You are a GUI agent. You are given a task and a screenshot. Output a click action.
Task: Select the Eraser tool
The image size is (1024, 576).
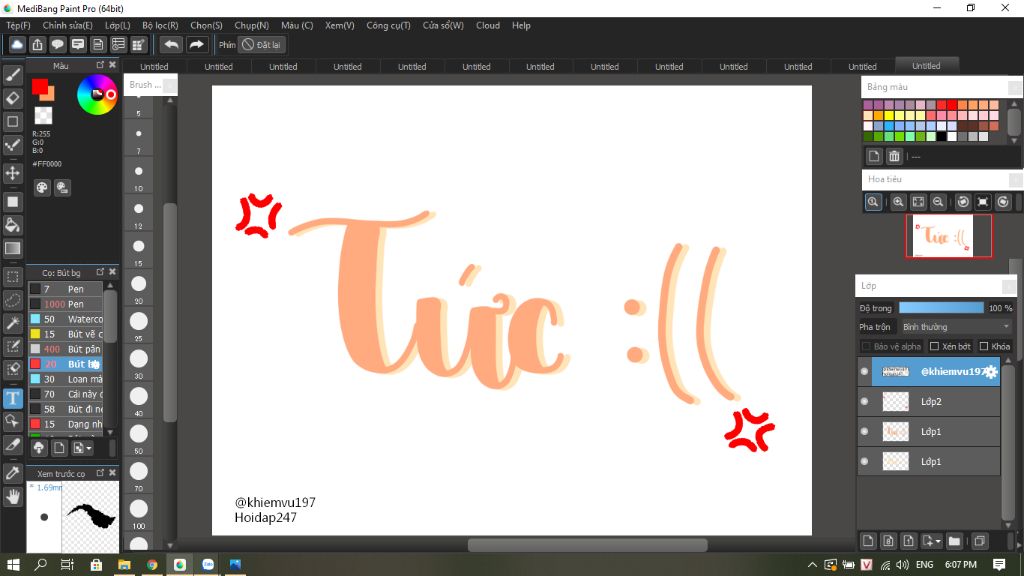(12, 99)
